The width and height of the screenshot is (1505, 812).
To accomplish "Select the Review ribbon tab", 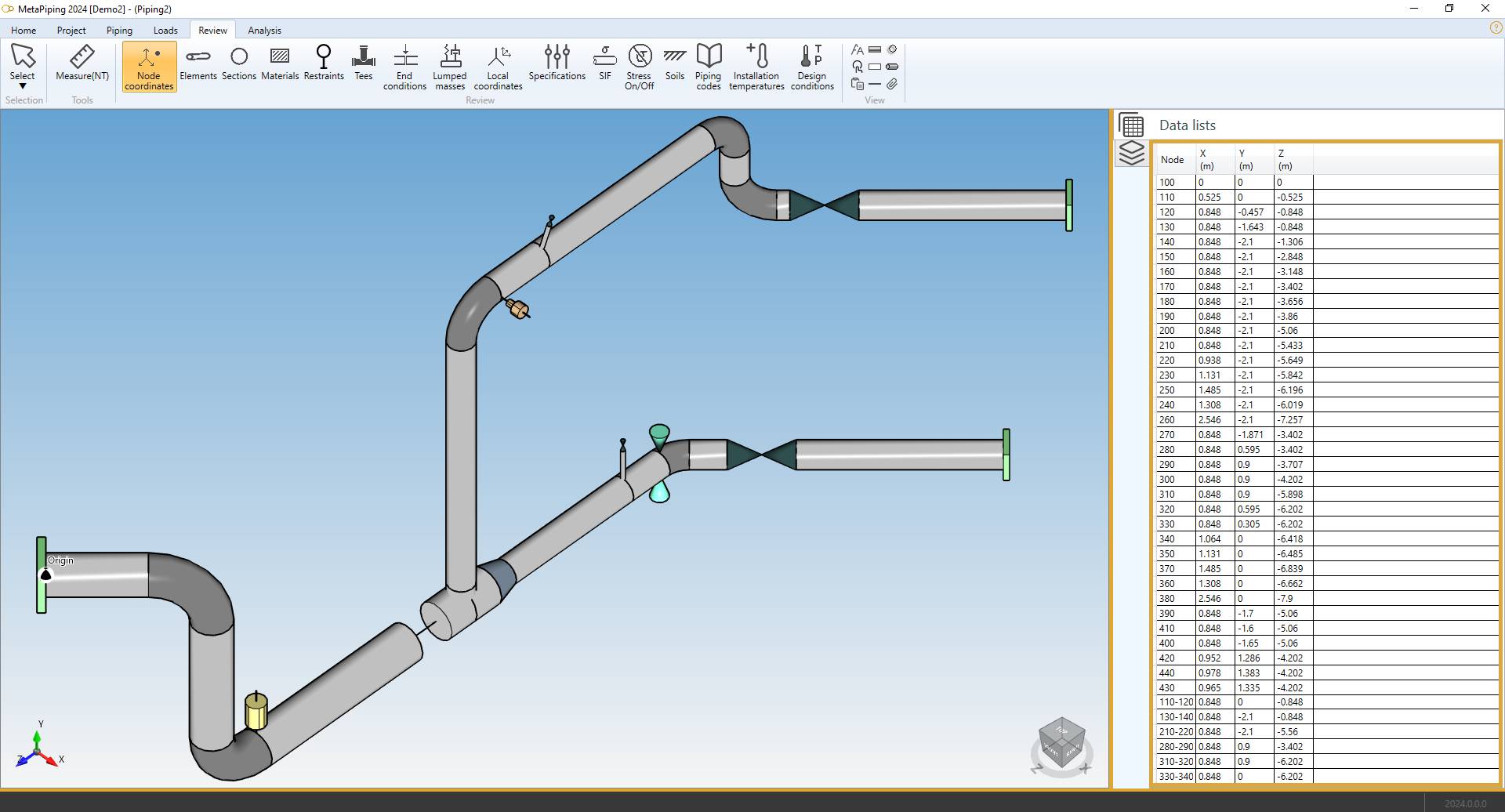I will tap(212, 31).
